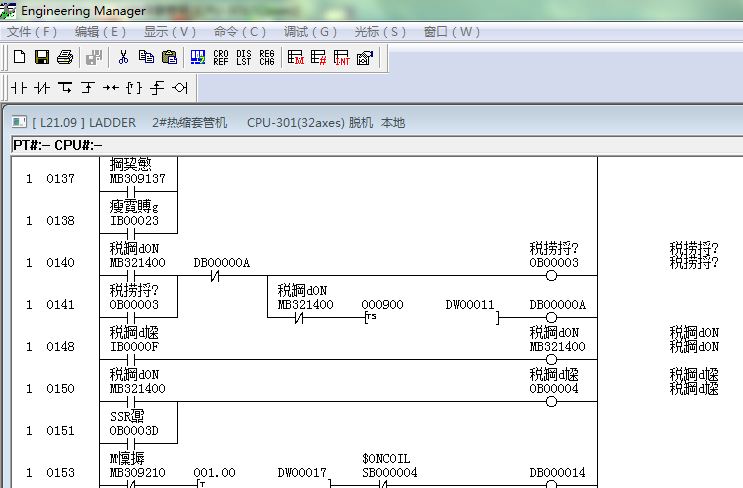
Task: Click the Print icon in toolbar
Action: [x=65, y=57]
